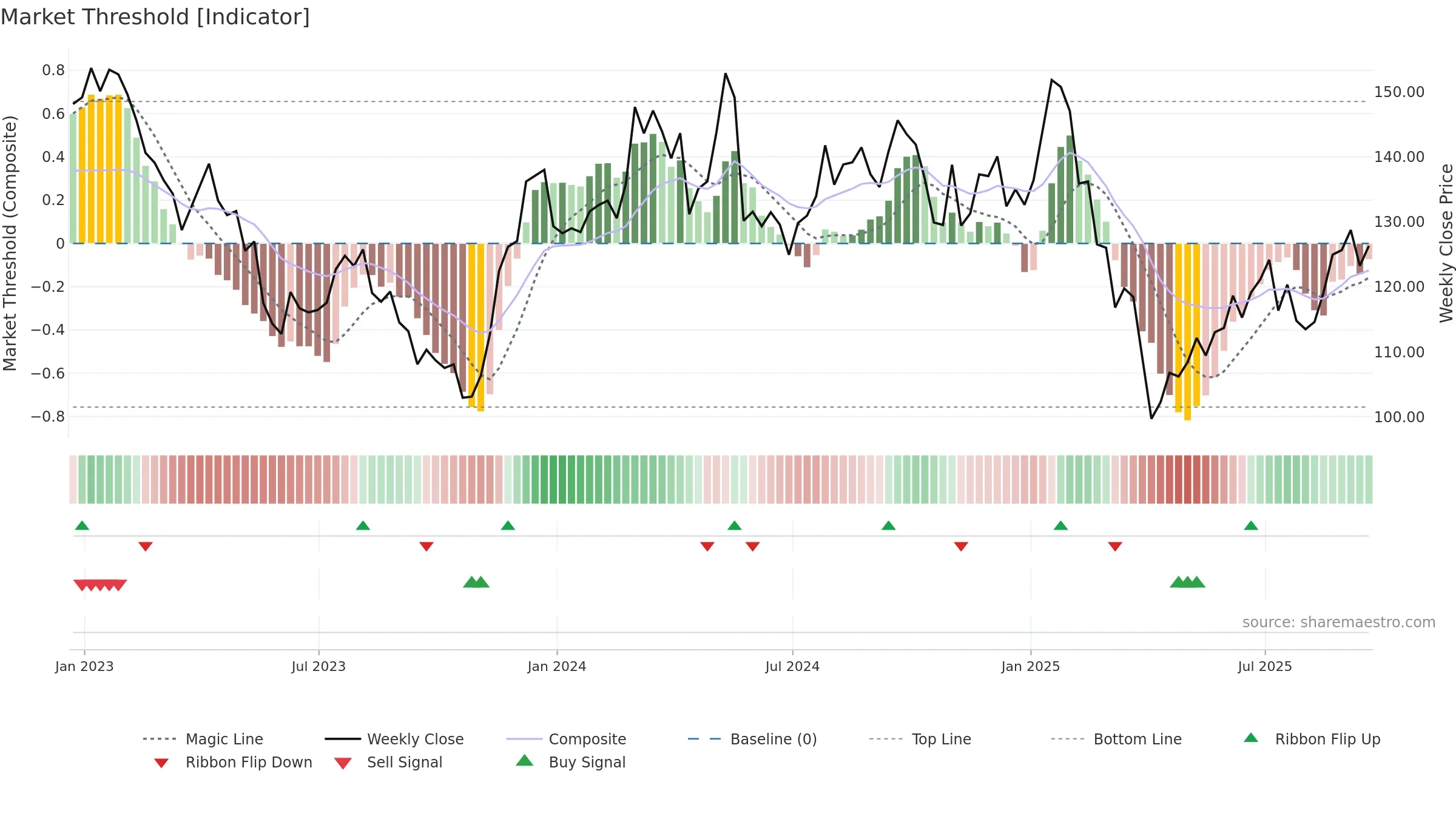Click the ribbon flip up marker at Jan 2025
Image resolution: width=1456 pixels, height=819 pixels.
pos(1060,525)
